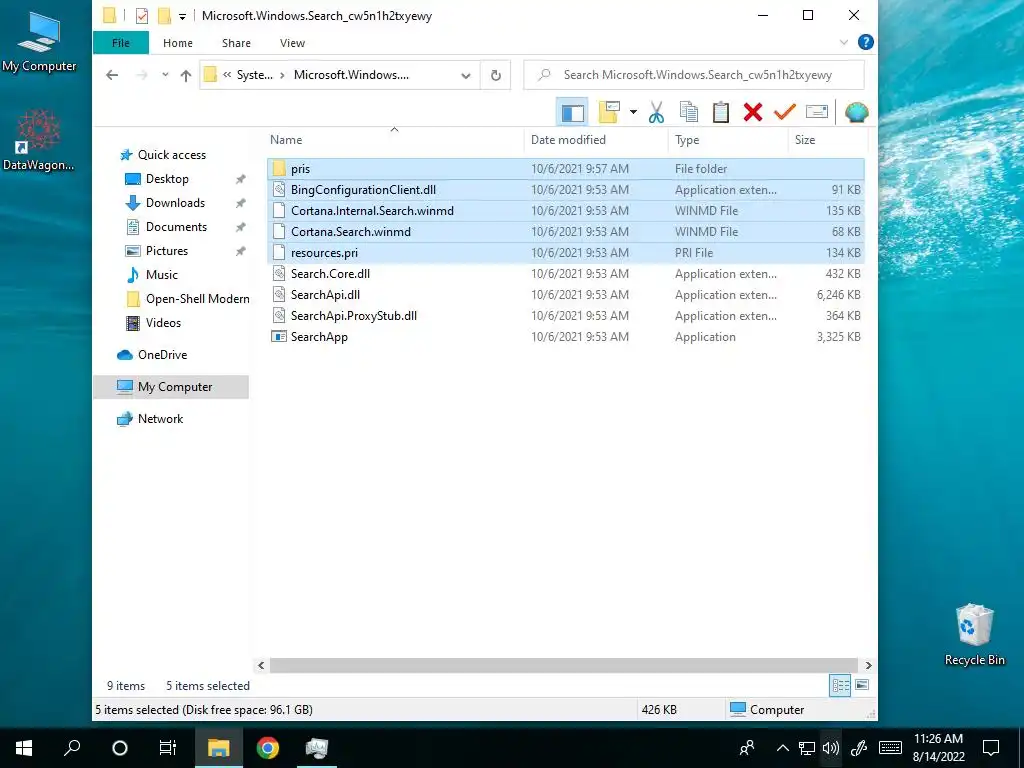Click the email envelope toolbar icon
The image size is (1024, 768).
click(816, 112)
